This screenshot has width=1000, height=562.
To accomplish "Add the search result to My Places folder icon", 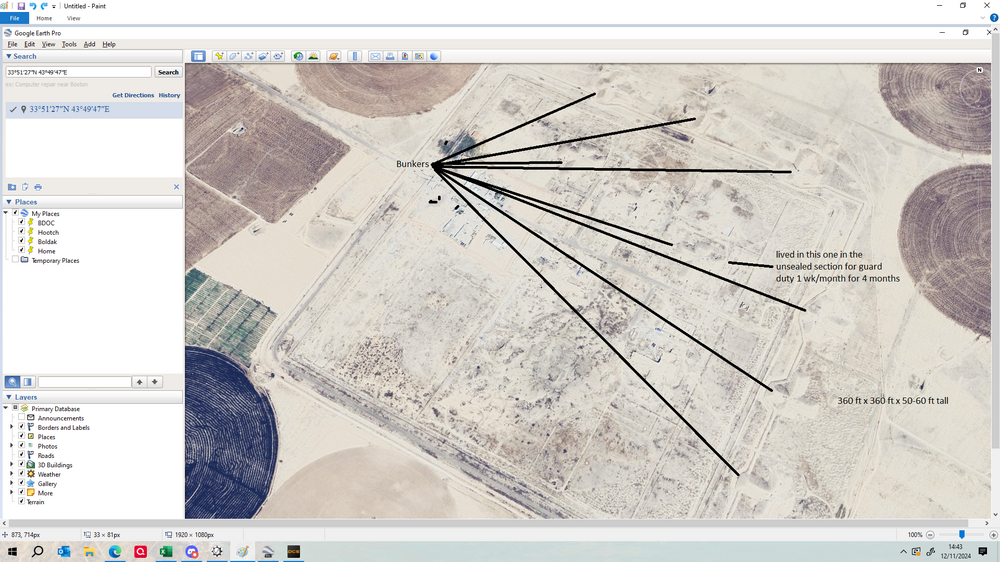I will pyautogui.click(x=12, y=187).
